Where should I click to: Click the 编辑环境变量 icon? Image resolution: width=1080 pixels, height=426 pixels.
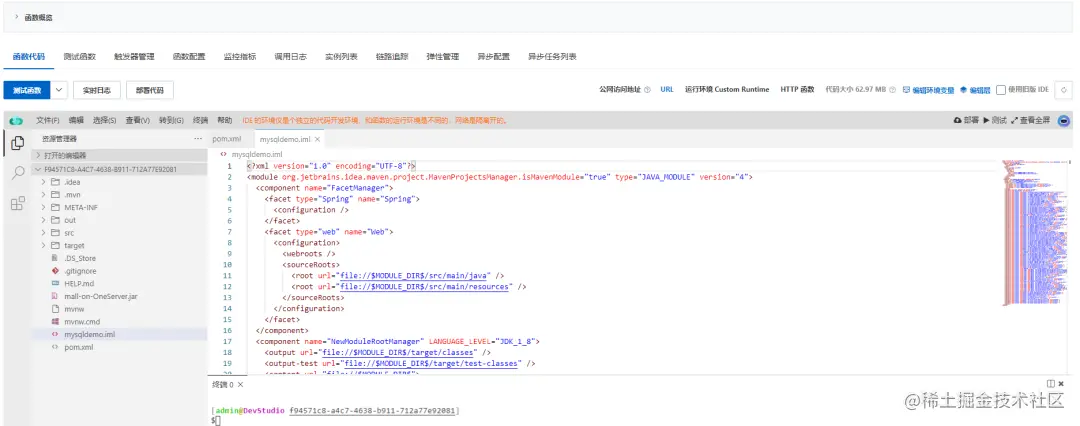click(x=906, y=90)
